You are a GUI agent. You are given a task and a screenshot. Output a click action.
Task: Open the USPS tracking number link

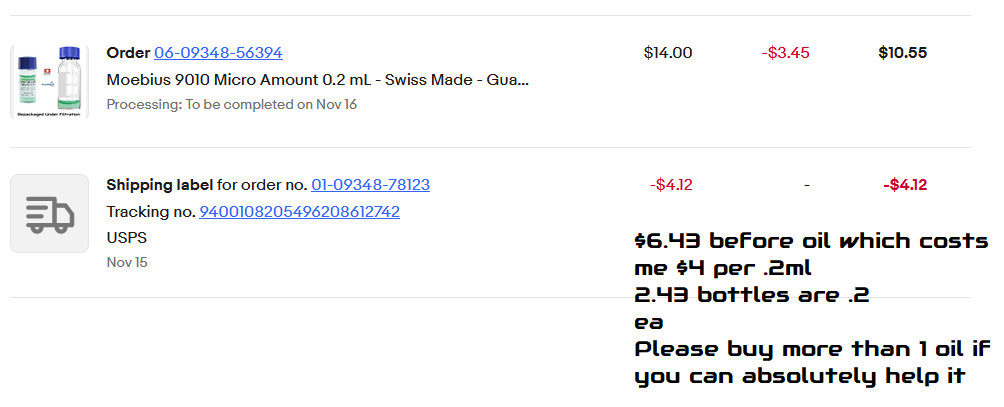pos(299,212)
